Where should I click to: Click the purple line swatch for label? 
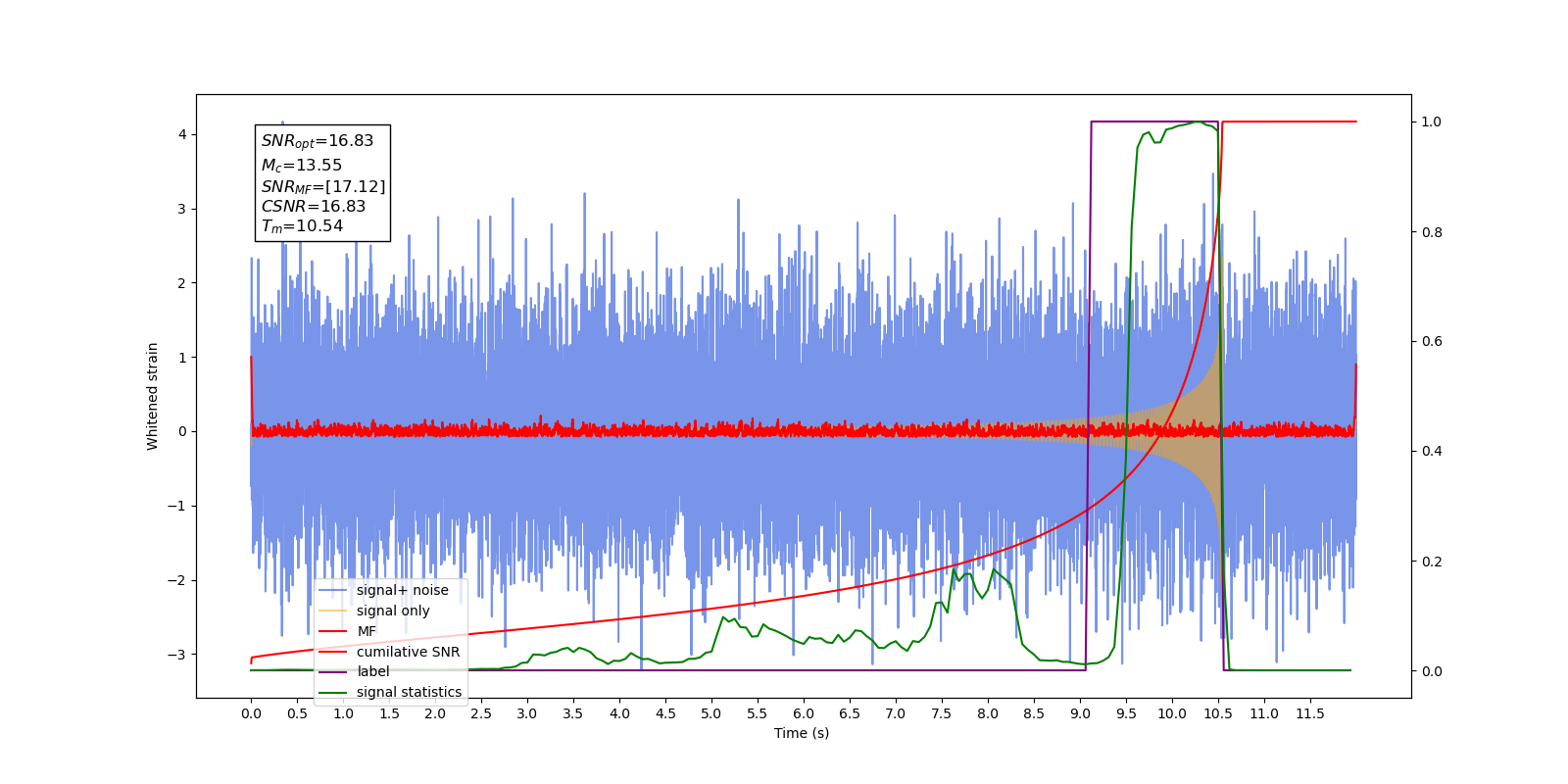tap(333, 671)
